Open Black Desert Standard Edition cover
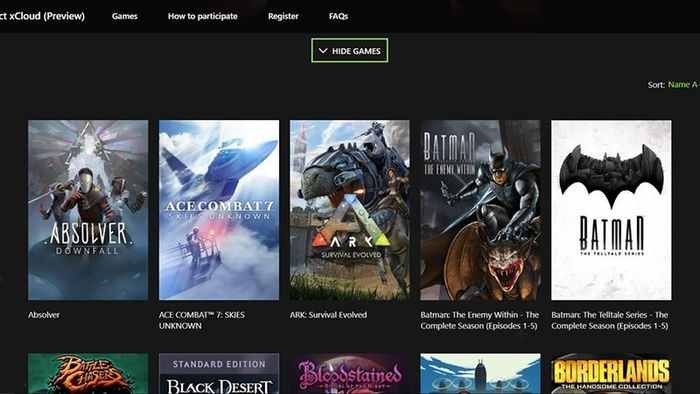Image resolution: width=700 pixels, height=394 pixels. tap(219, 373)
